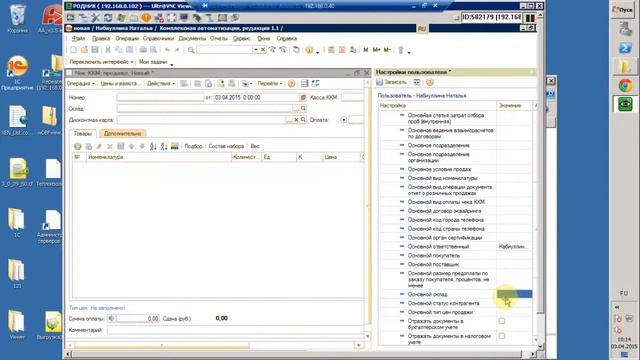Click the orange help icon in Настройки пользователя
Viewport: 640px width, 360px height.
pyautogui.click(x=429, y=82)
